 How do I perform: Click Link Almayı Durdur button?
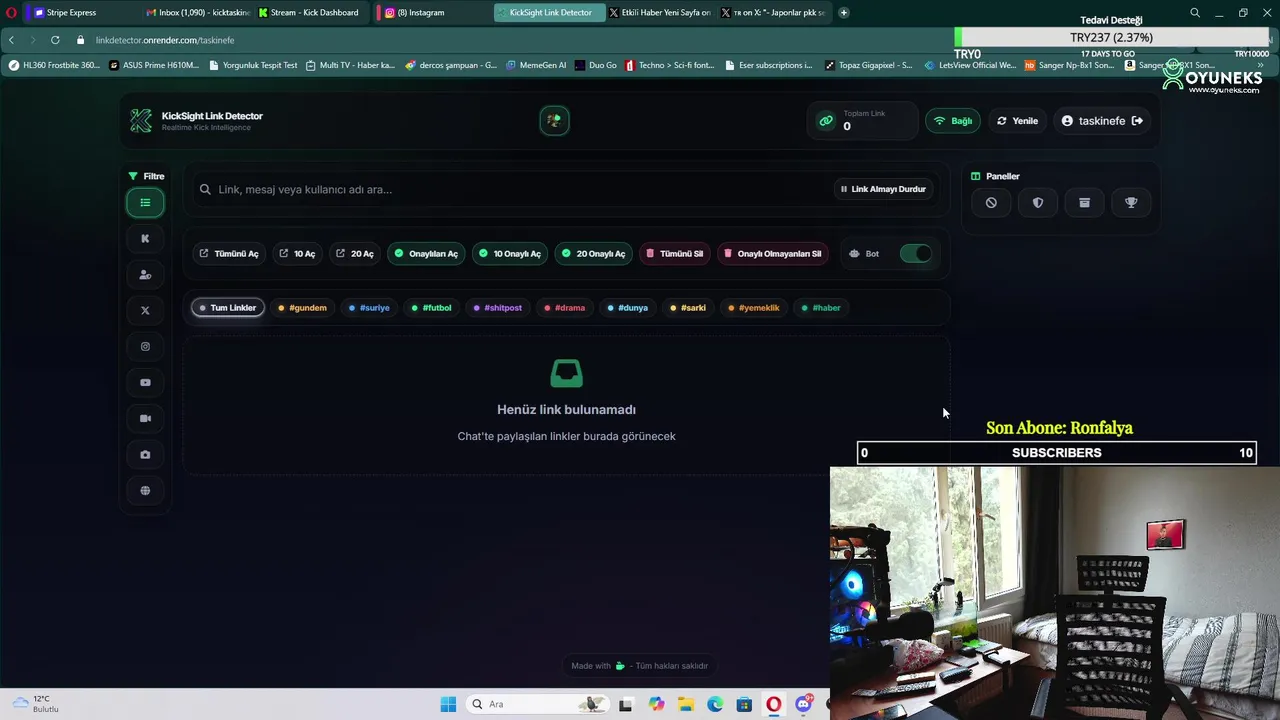click(x=883, y=189)
